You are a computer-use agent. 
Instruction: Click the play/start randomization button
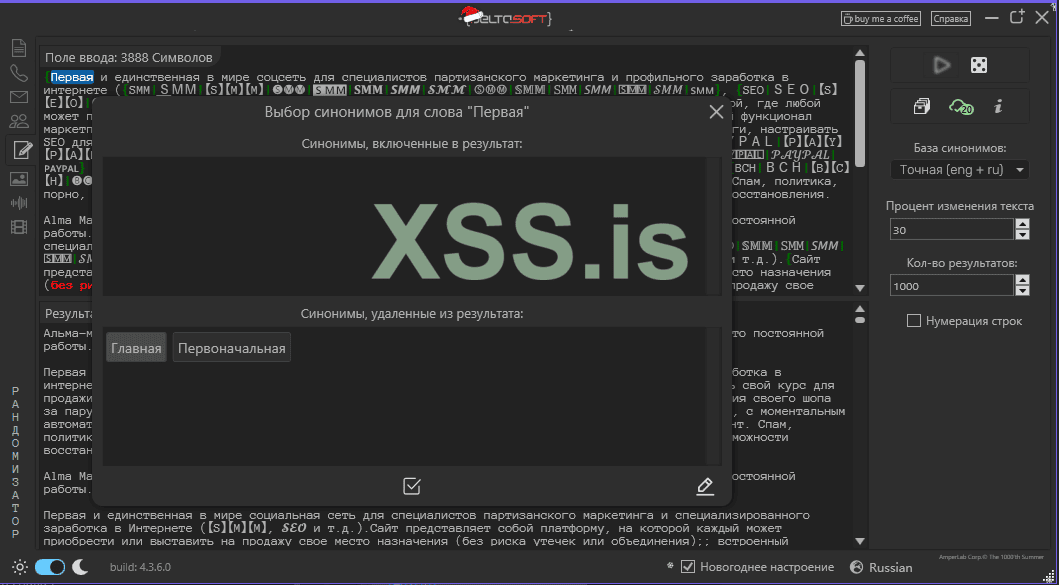coord(941,66)
